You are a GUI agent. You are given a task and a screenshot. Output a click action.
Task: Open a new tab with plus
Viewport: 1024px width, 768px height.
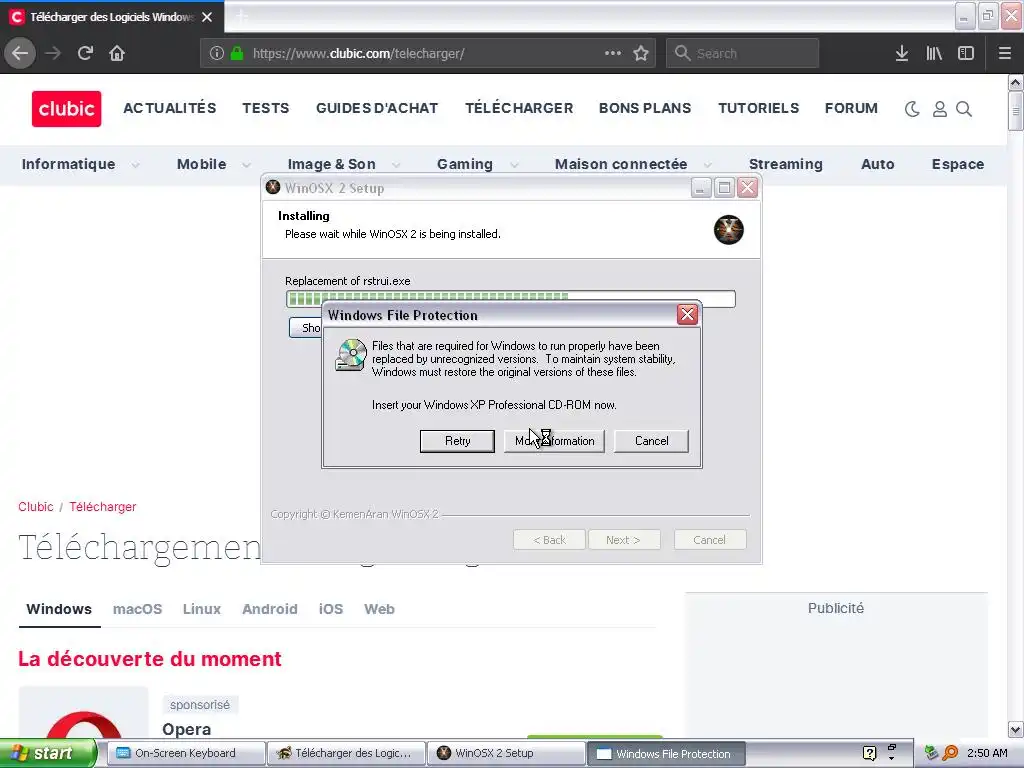(241, 16)
